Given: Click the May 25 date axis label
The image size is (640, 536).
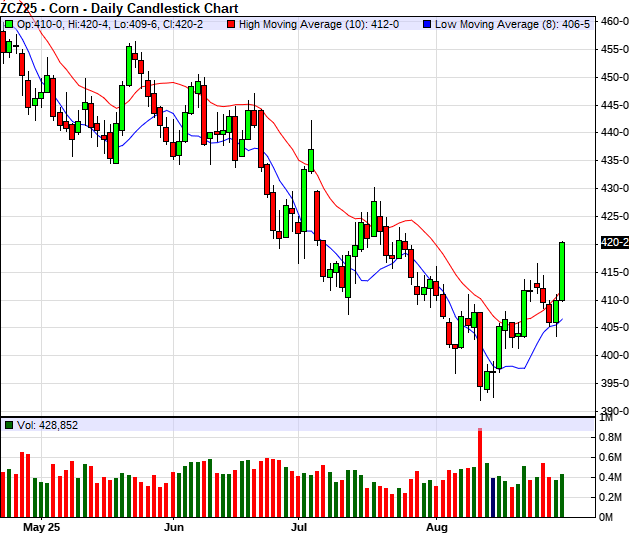Looking at the screenshot, I should coord(41,525).
